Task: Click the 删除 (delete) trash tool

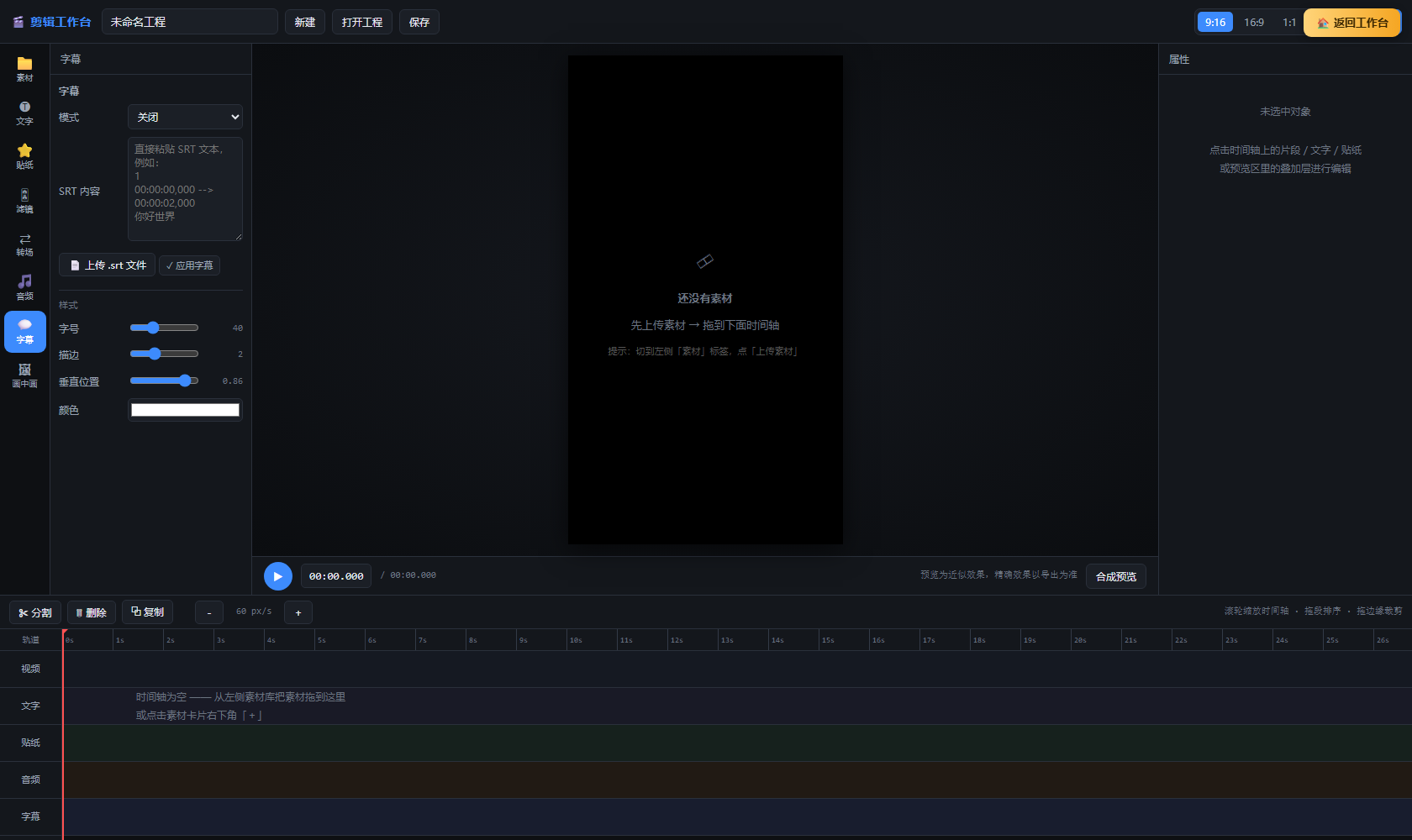Action: [92, 612]
